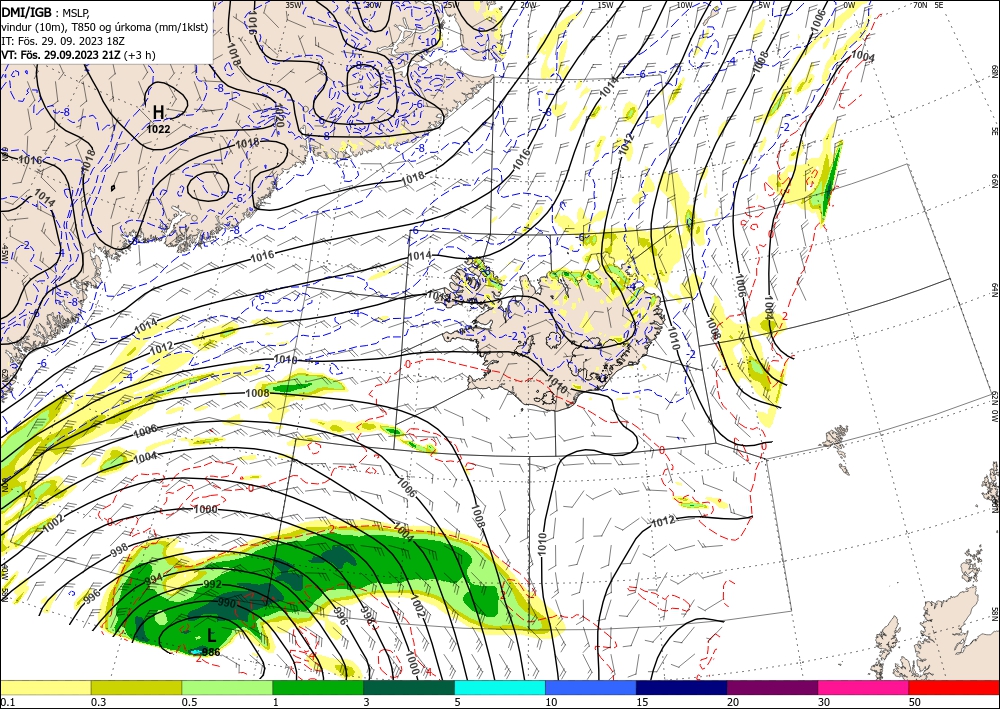Click the "0.1" legend value
This screenshot has height=709, width=1000.
click(6, 702)
